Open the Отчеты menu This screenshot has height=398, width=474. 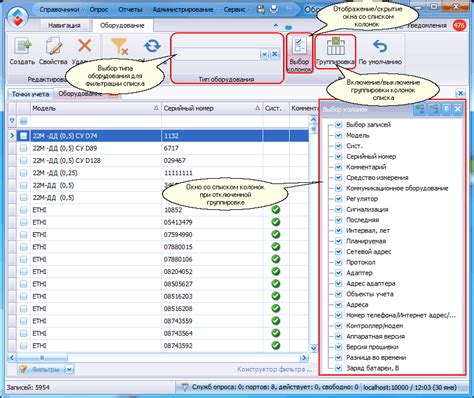(x=130, y=9)
